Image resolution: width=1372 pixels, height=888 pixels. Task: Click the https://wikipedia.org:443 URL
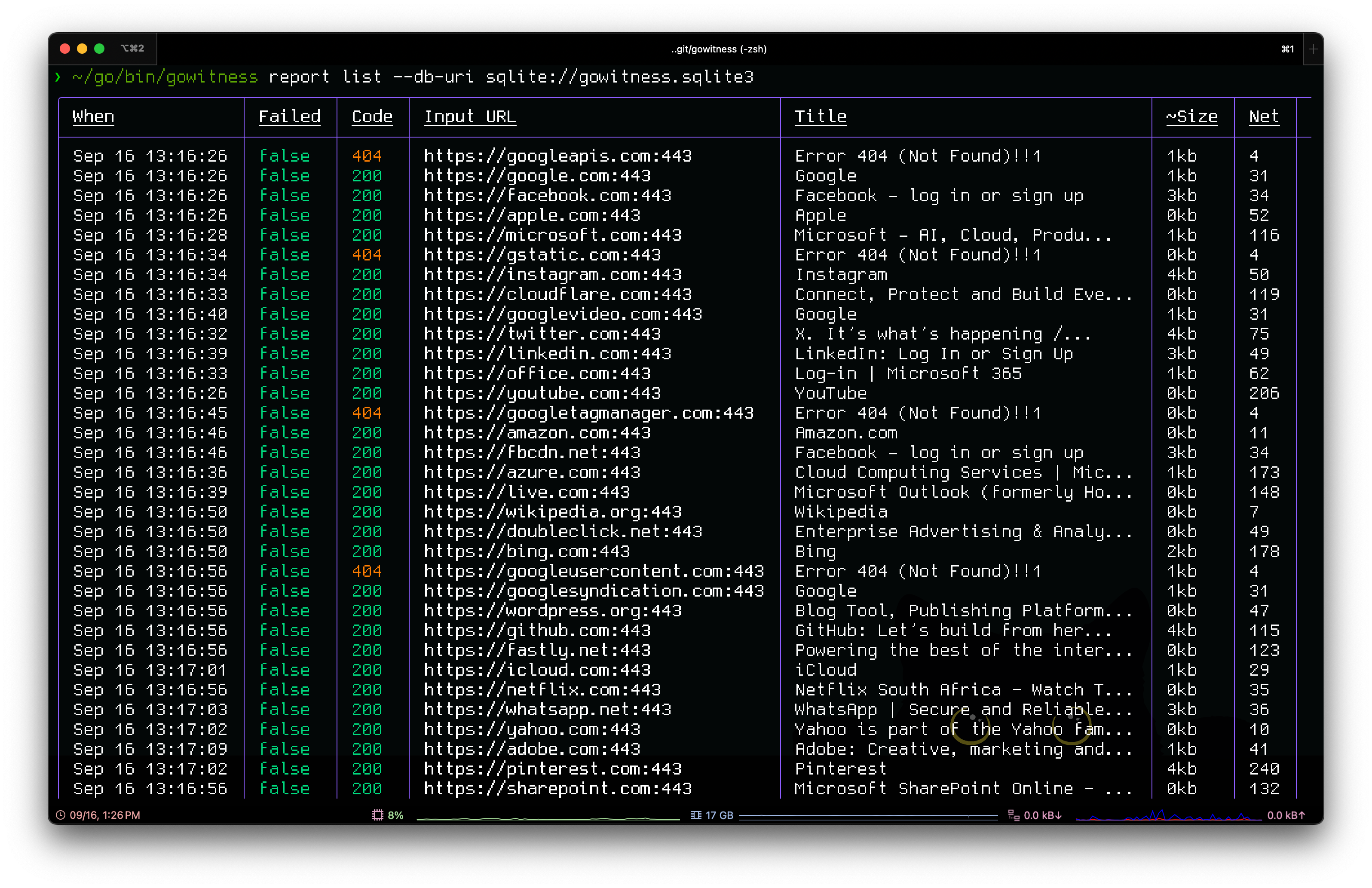[x=552, y=511]
